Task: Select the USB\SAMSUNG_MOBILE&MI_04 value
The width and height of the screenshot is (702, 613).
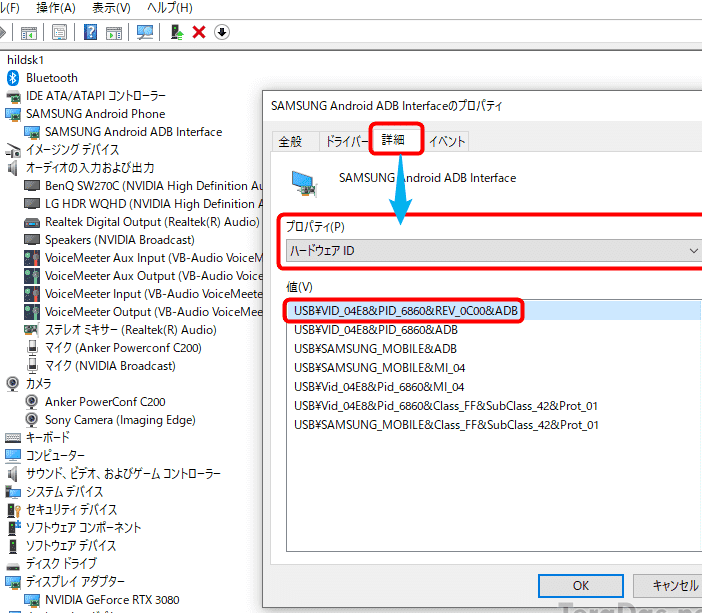Action: pyautogui.click(x=379, y=368)
